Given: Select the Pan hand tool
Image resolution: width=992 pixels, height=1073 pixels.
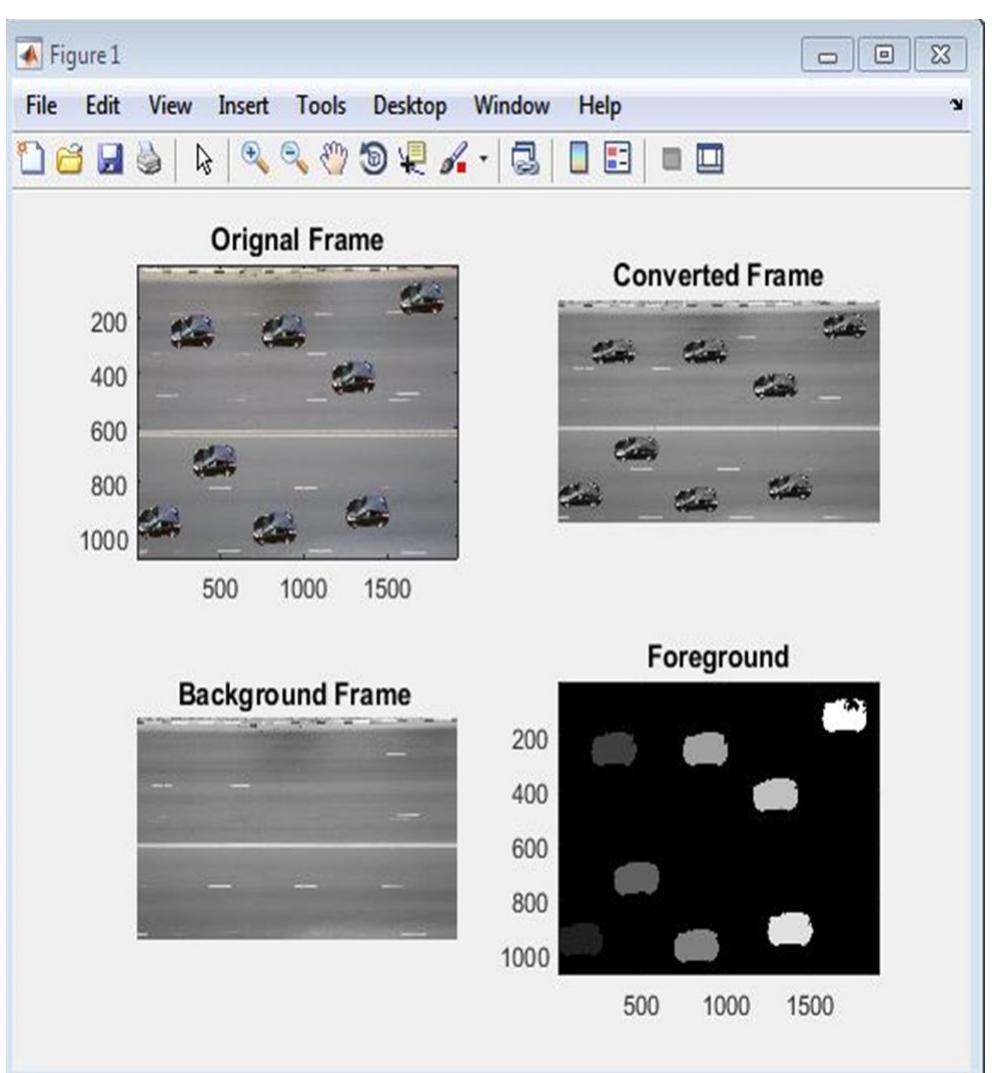Looking at the screenshot, I should pos(333,158).
